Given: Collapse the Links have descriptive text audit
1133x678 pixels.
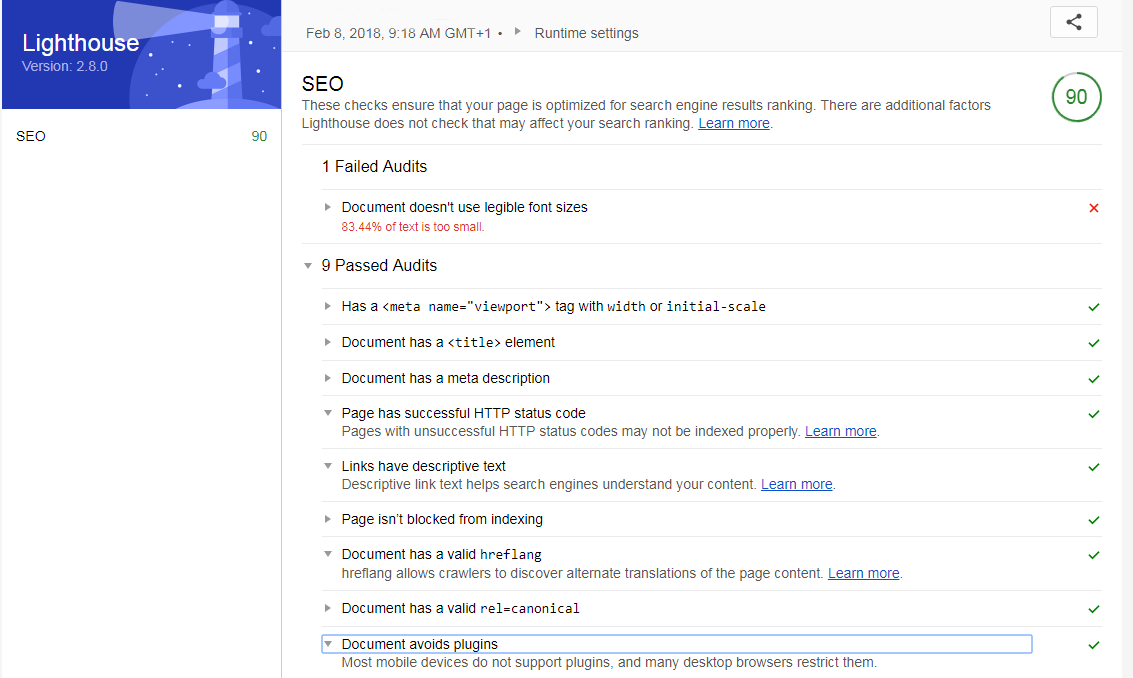Looking at the screenshot, I should [327, 466].
